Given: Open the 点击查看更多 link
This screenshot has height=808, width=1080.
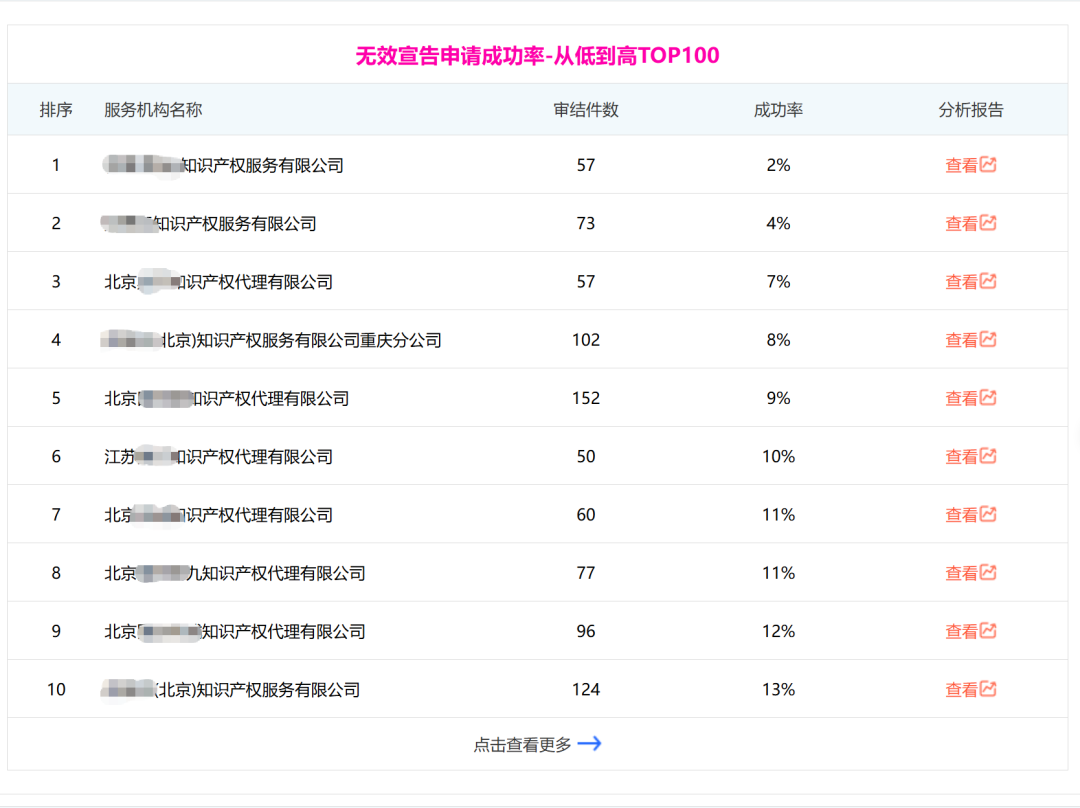Looking at the screenshot, I should 523,745.
